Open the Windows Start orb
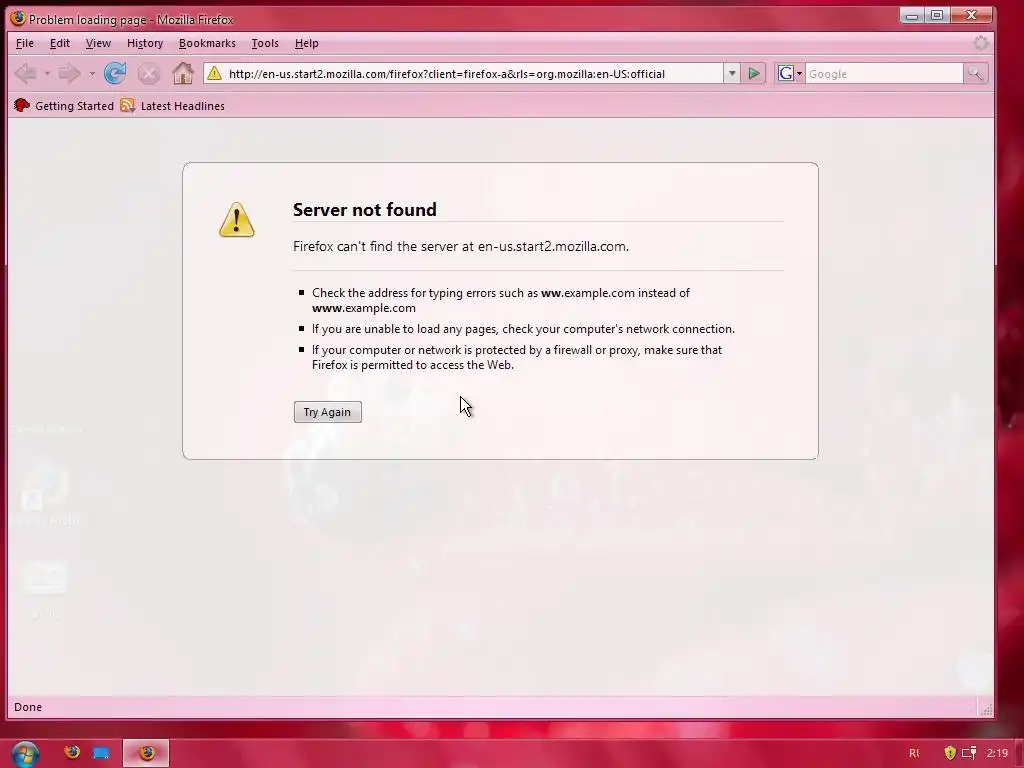1024x768 pixels. coord(25,754)
